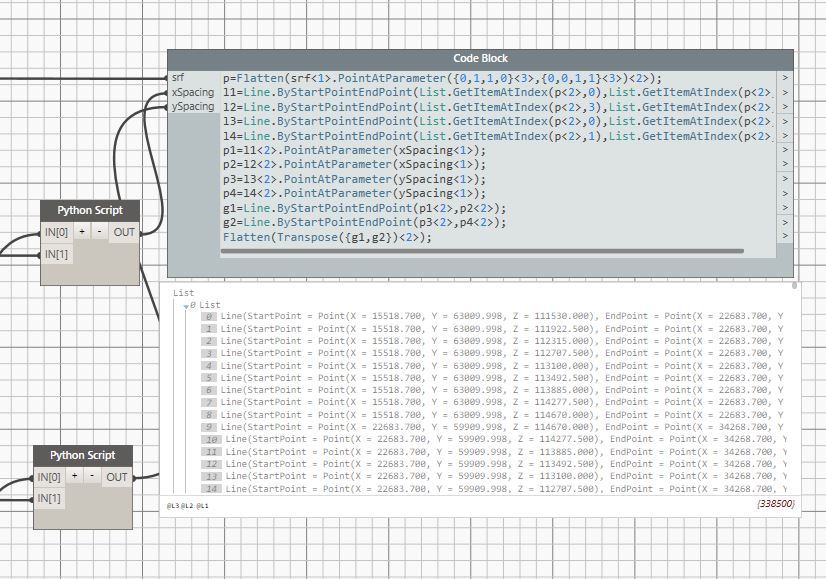Click the minus button on lower Python Script
This screenshot has height=579, width=826.
[x=91, y=477]
